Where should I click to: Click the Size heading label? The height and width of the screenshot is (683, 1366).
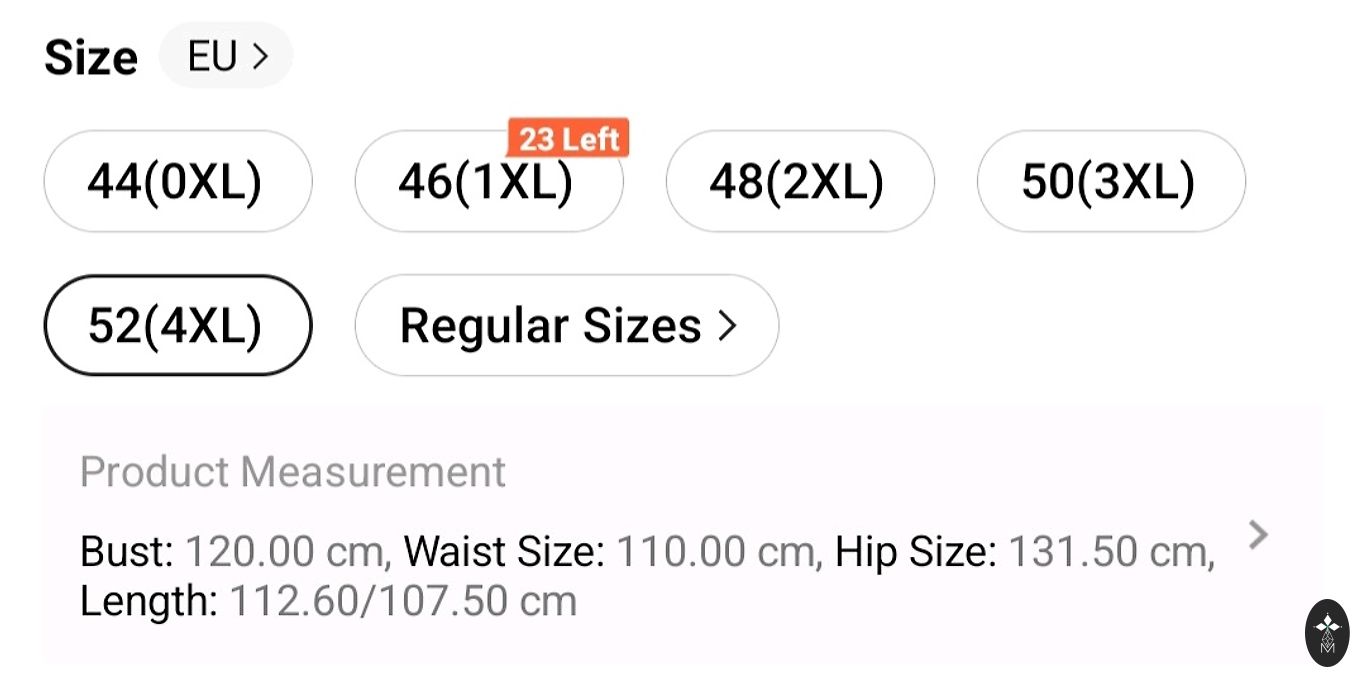pos(91,58)
